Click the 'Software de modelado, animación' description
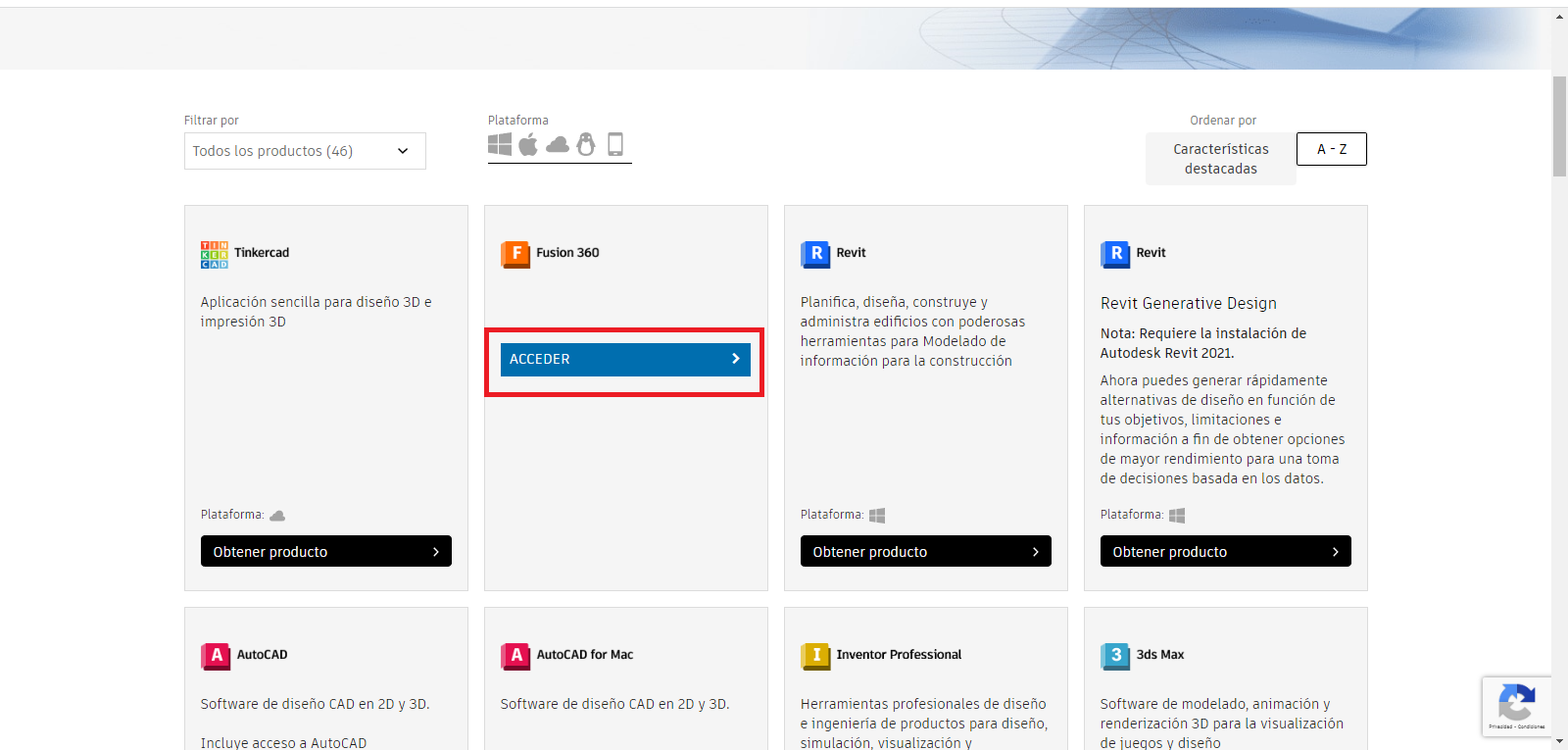This screenshot has height=750, width=1568. 1222,724
